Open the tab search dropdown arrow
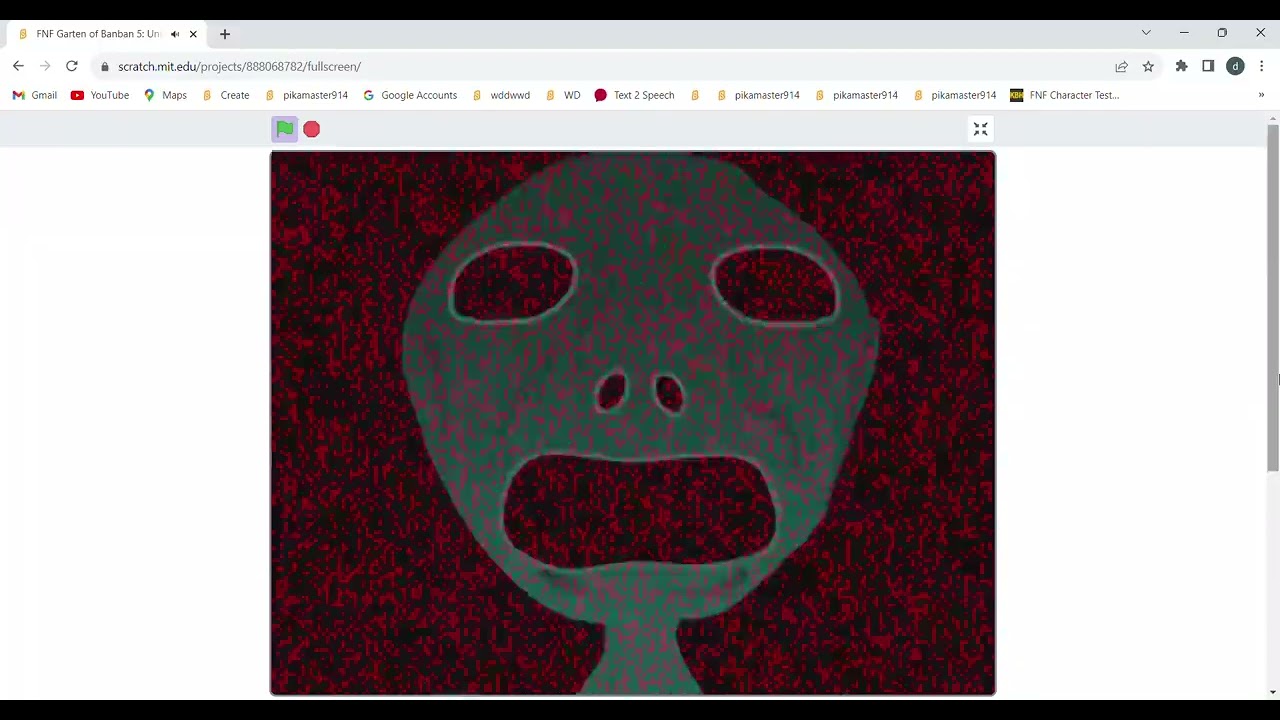The height and width of the screenshot is (720, 1280). click(1146, 33)
